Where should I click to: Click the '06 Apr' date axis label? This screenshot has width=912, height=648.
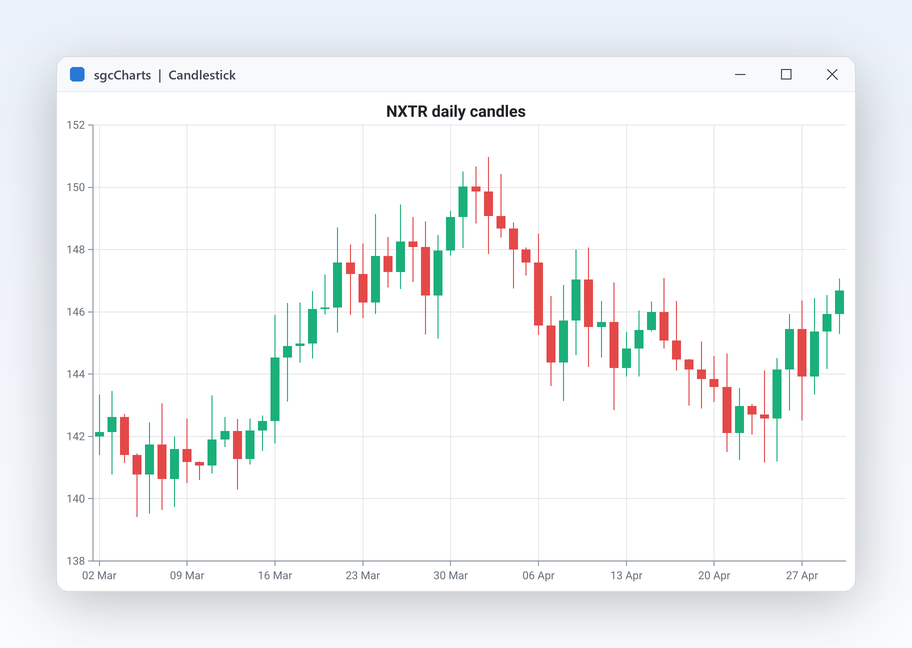coord(539,575)
